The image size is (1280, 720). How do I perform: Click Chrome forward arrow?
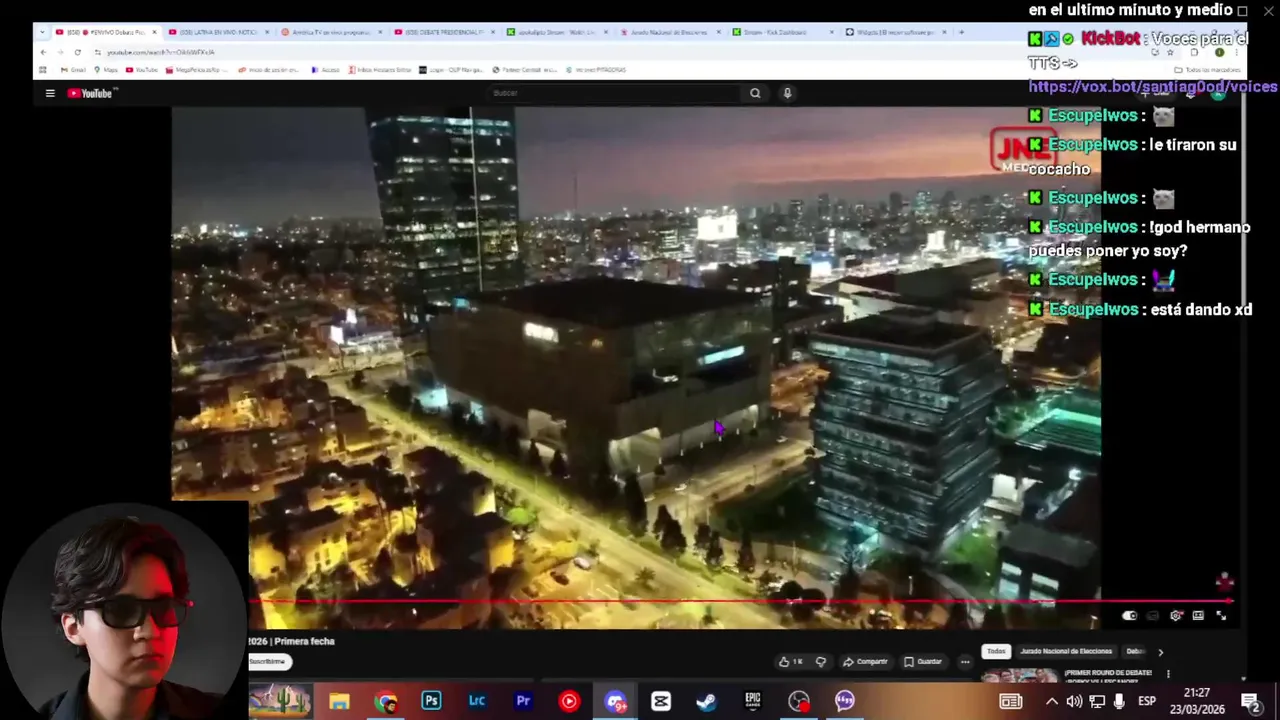60,52
